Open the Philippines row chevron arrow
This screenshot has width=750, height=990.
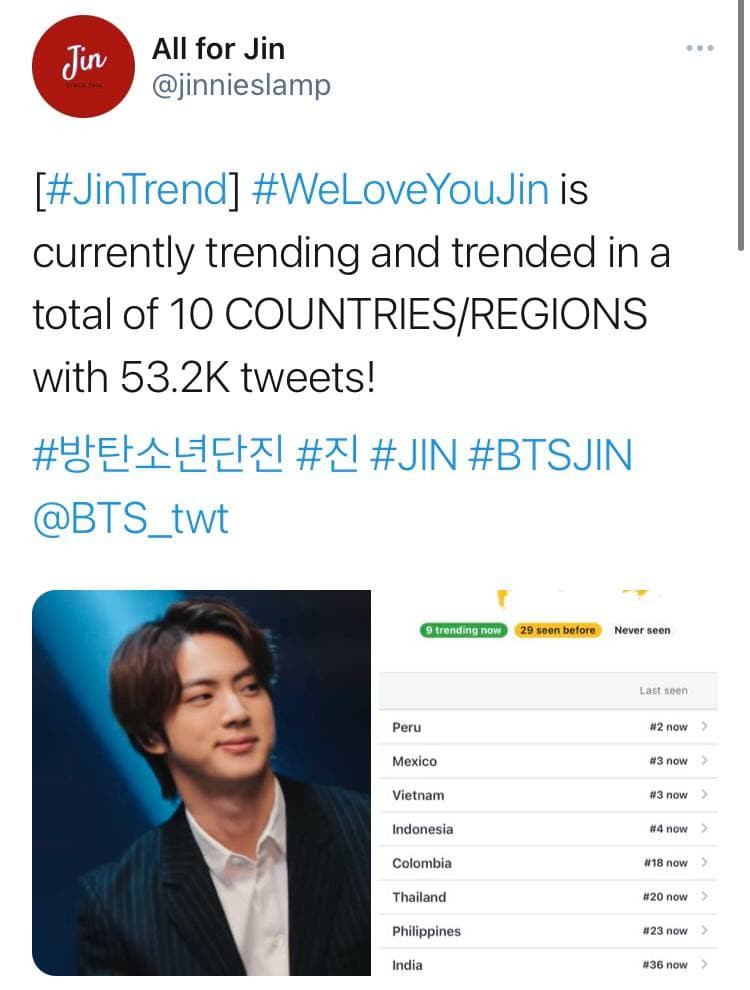point(704,931)
